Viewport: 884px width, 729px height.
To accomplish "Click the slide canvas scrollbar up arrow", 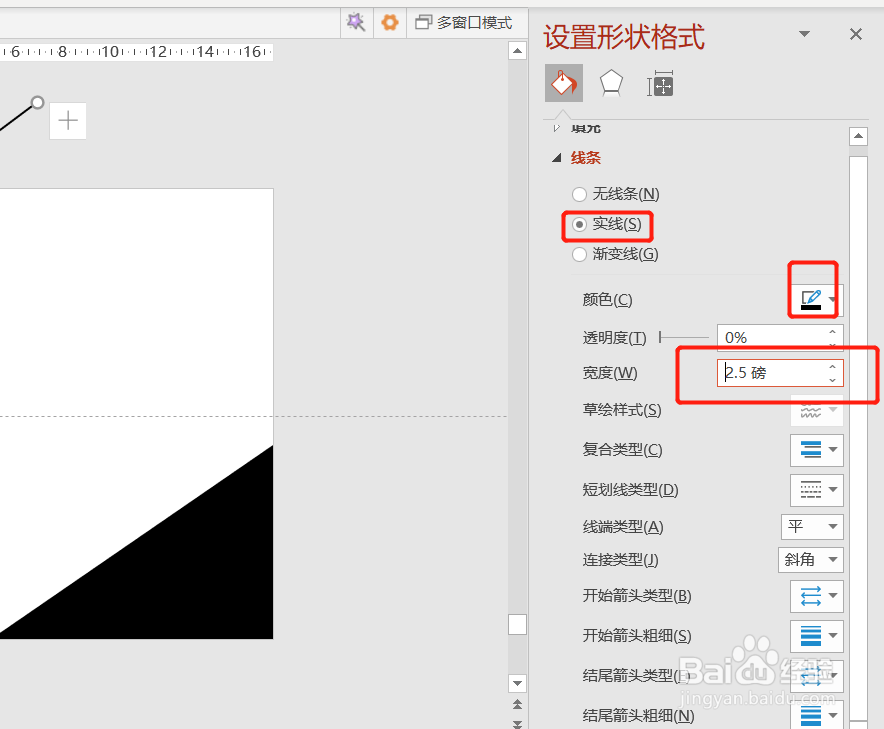I will click(518, 51).
